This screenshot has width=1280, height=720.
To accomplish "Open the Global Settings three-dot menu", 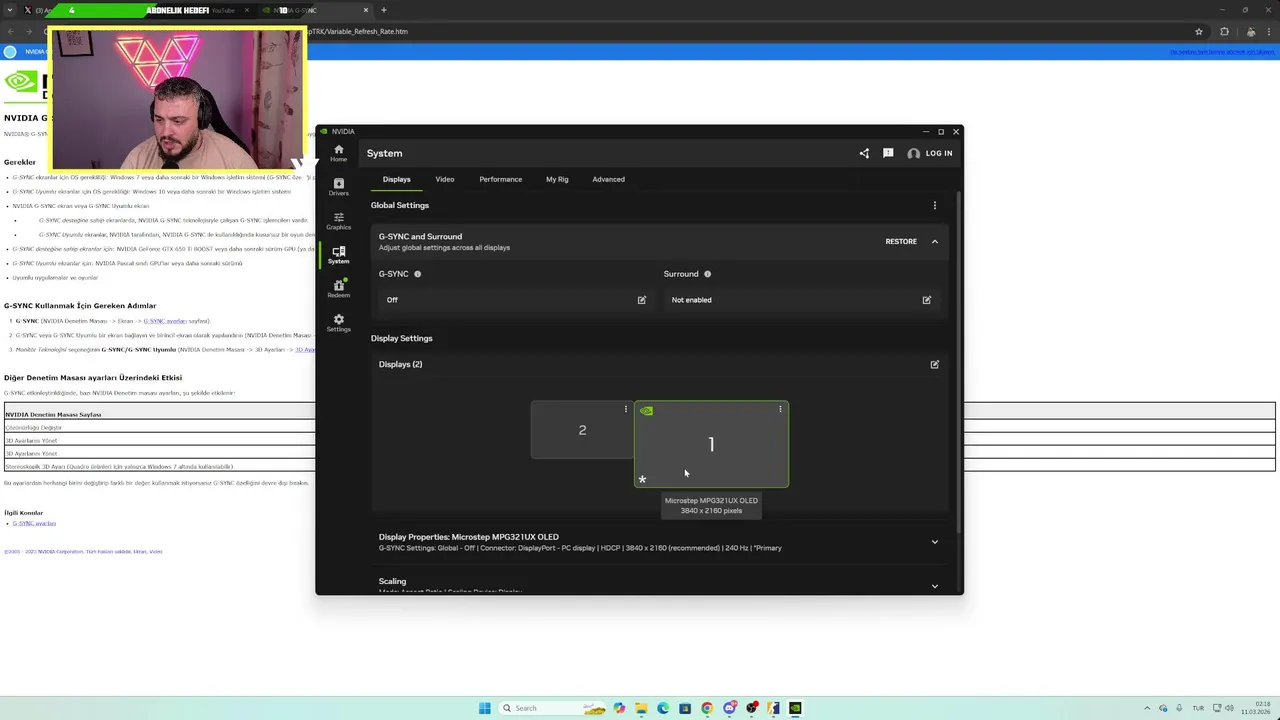I will pos(935,205).
